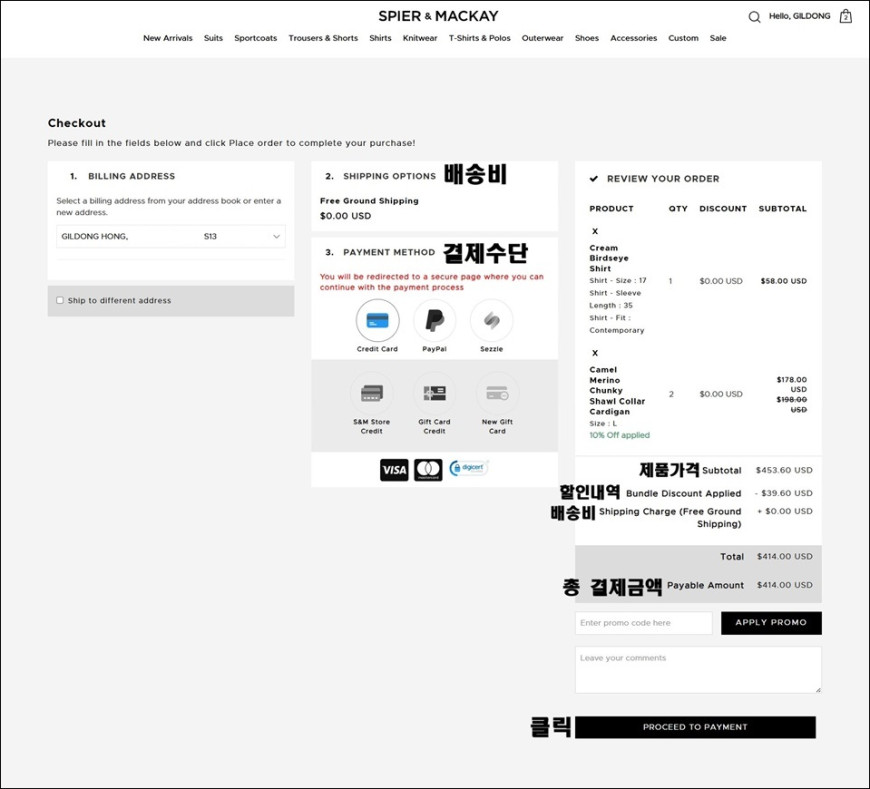Open Knitwear menu
Viewport: 870px width, 789px height.
point(420,38)
